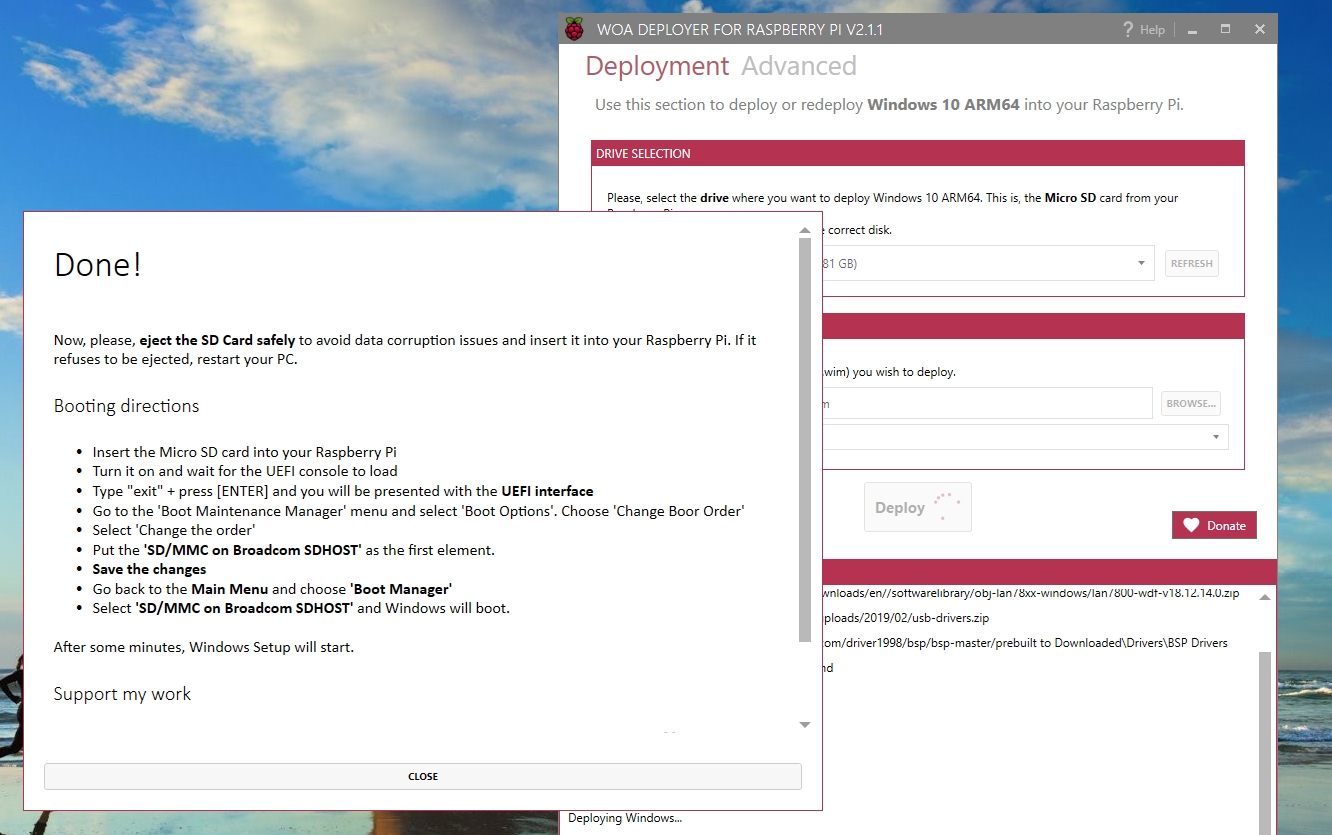1332x835 pixels.
Task: Click the Raspberry Pi logo in the title bar
Action: tap(574, 29)
